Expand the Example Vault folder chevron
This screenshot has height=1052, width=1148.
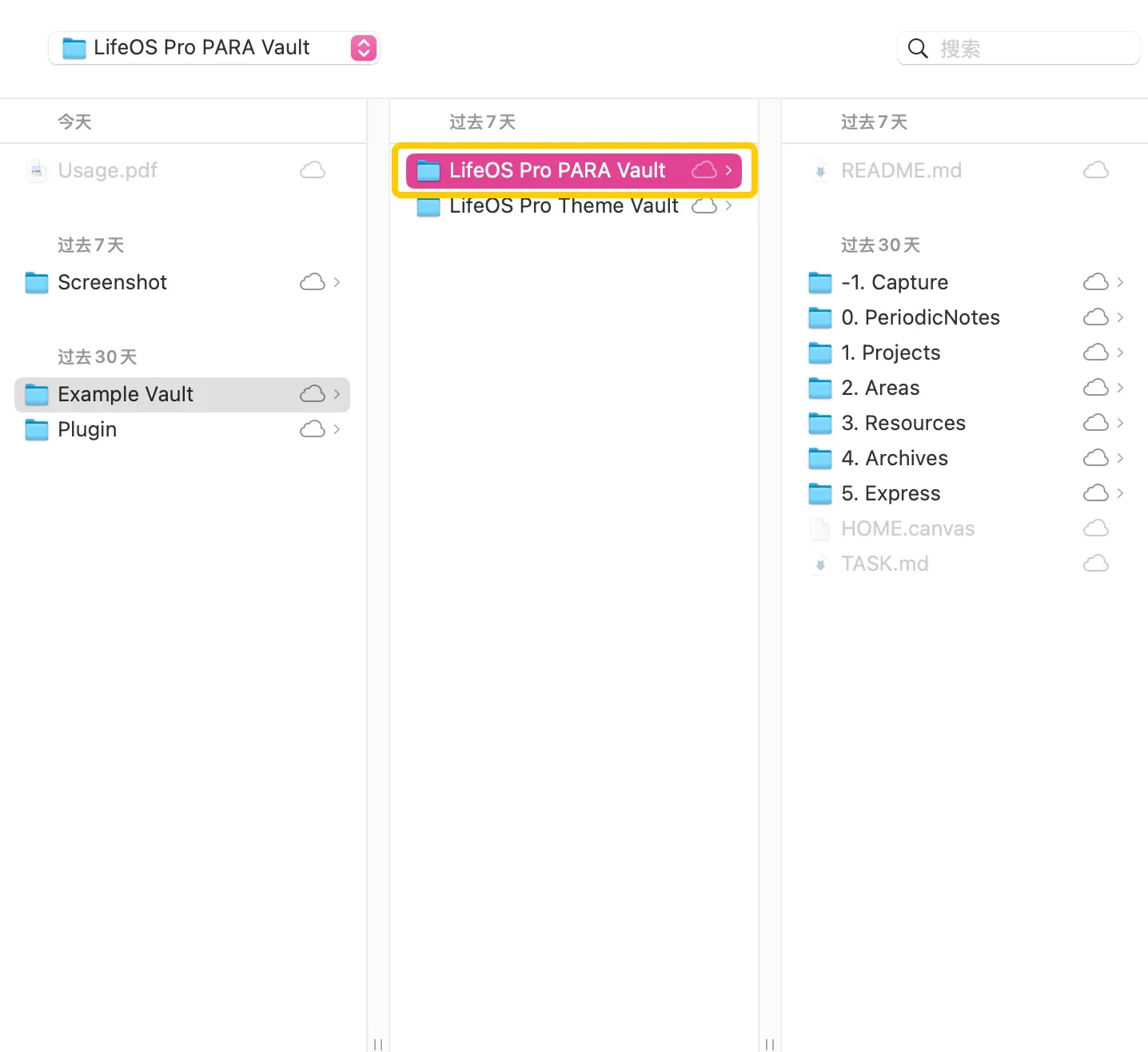click(x=337, y=395)
